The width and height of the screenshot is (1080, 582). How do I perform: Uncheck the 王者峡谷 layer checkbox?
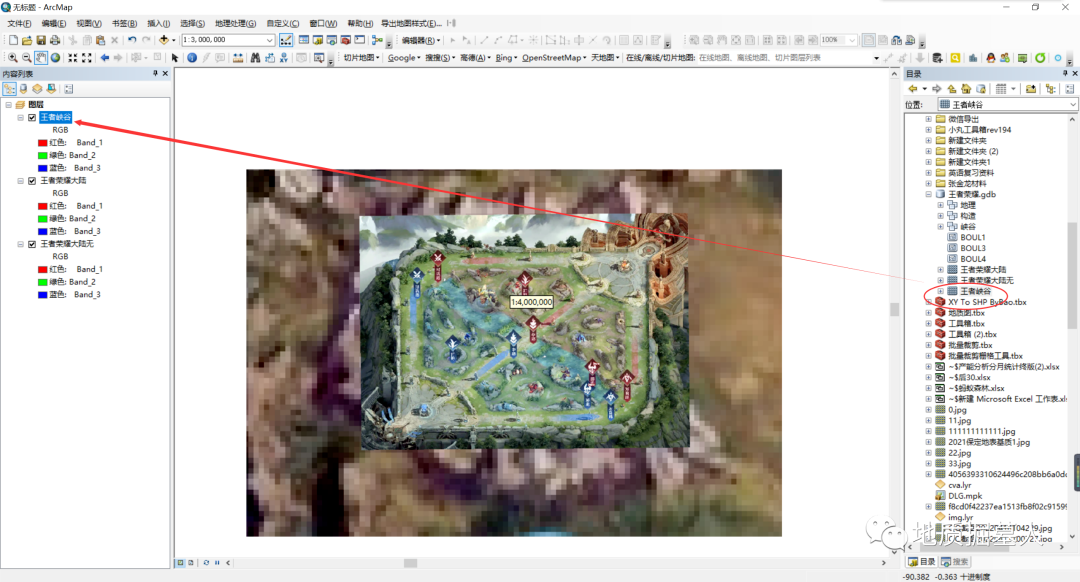pyautogui.click(x=32, y=118)
